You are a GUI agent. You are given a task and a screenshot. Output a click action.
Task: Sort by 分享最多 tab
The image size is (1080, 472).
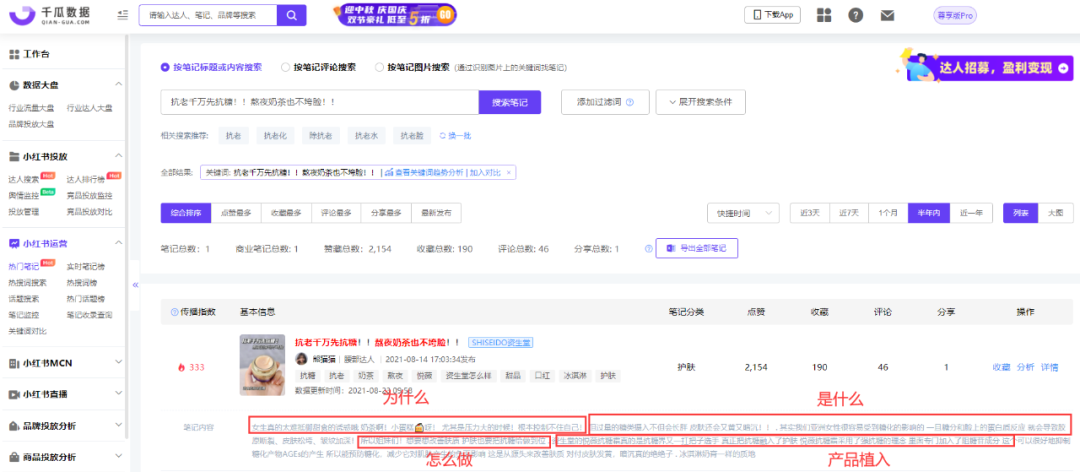(386, 213)
